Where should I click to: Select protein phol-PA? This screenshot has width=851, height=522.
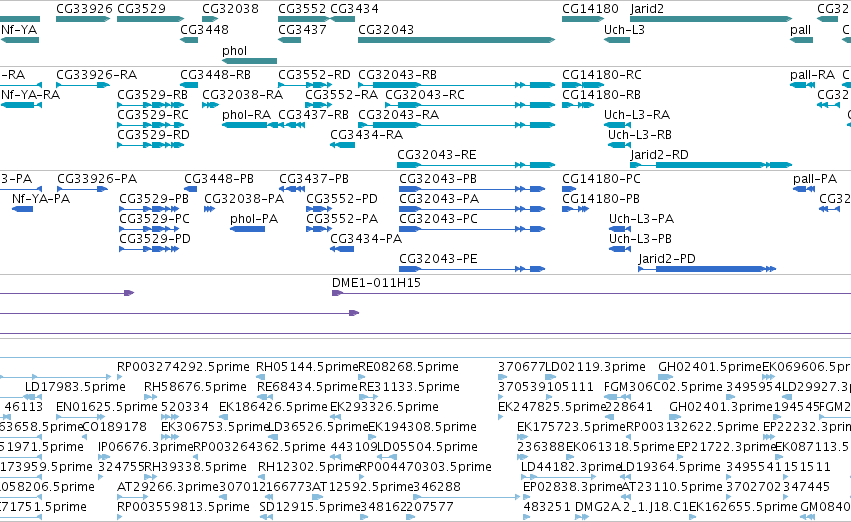coord(254,219)
